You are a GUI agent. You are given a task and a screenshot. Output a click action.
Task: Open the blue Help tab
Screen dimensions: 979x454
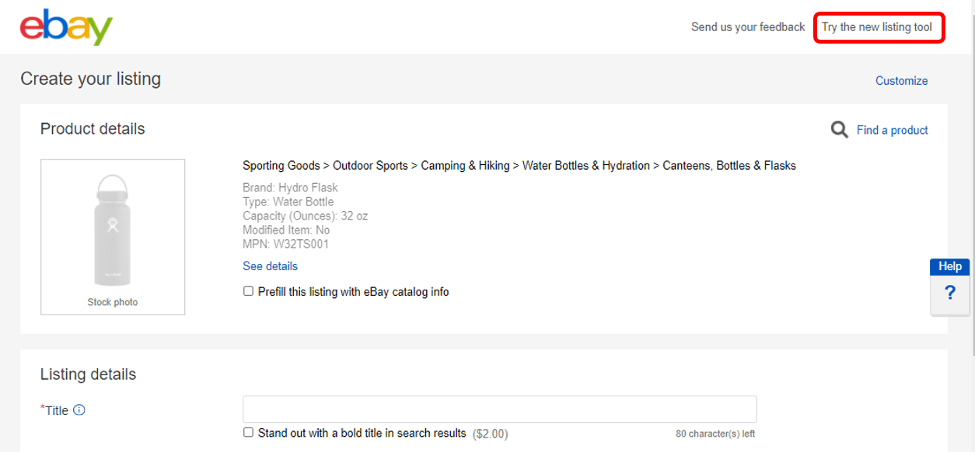pyautogui.click(x=950, y=267)
